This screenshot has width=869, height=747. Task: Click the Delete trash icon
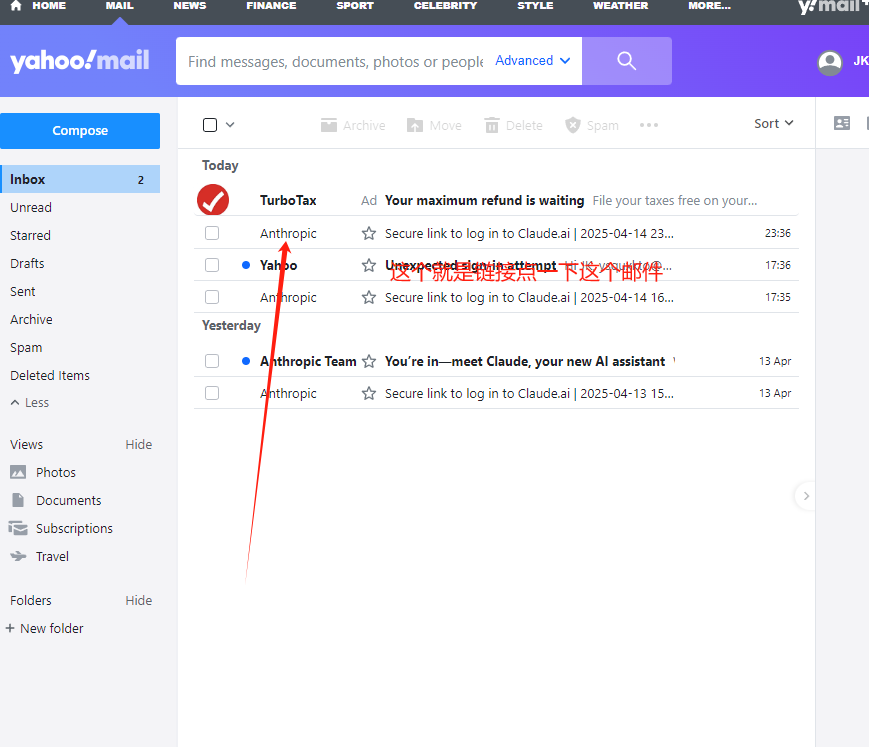point(492,125)
